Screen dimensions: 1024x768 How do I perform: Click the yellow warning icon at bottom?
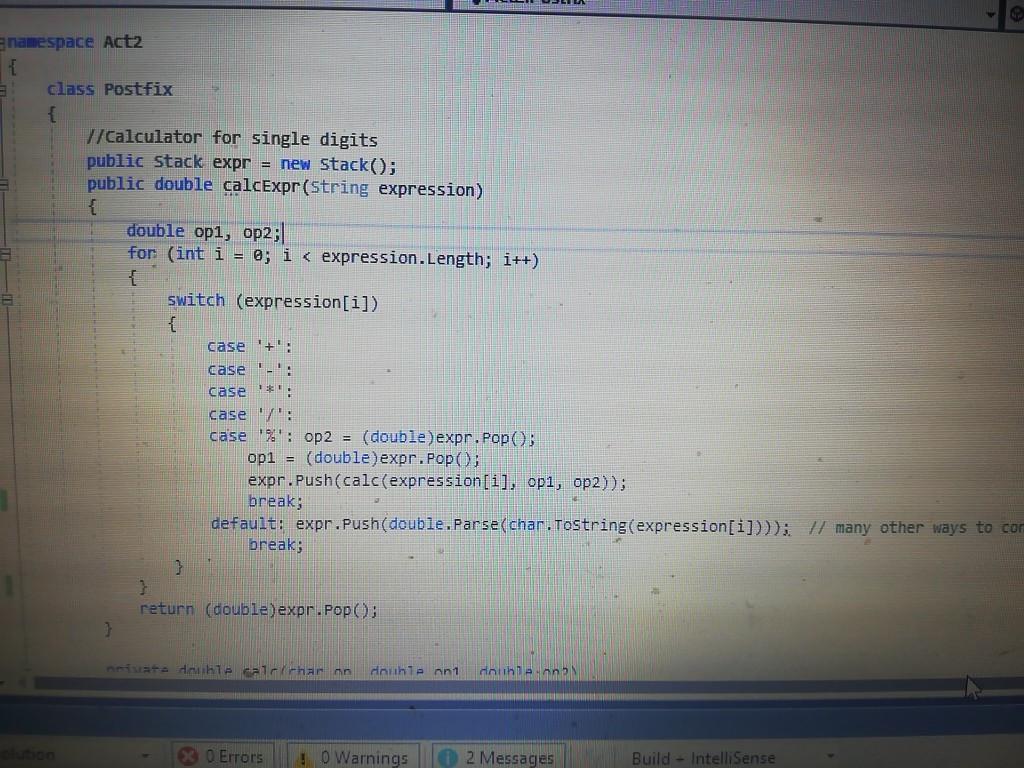click(x=304, y=757)
